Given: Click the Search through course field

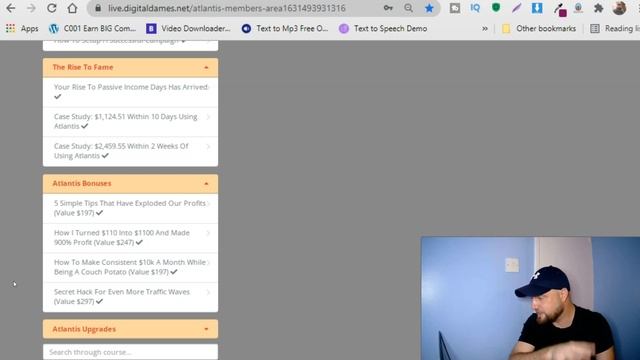Looking at the screenshot, I should [130, 352].
